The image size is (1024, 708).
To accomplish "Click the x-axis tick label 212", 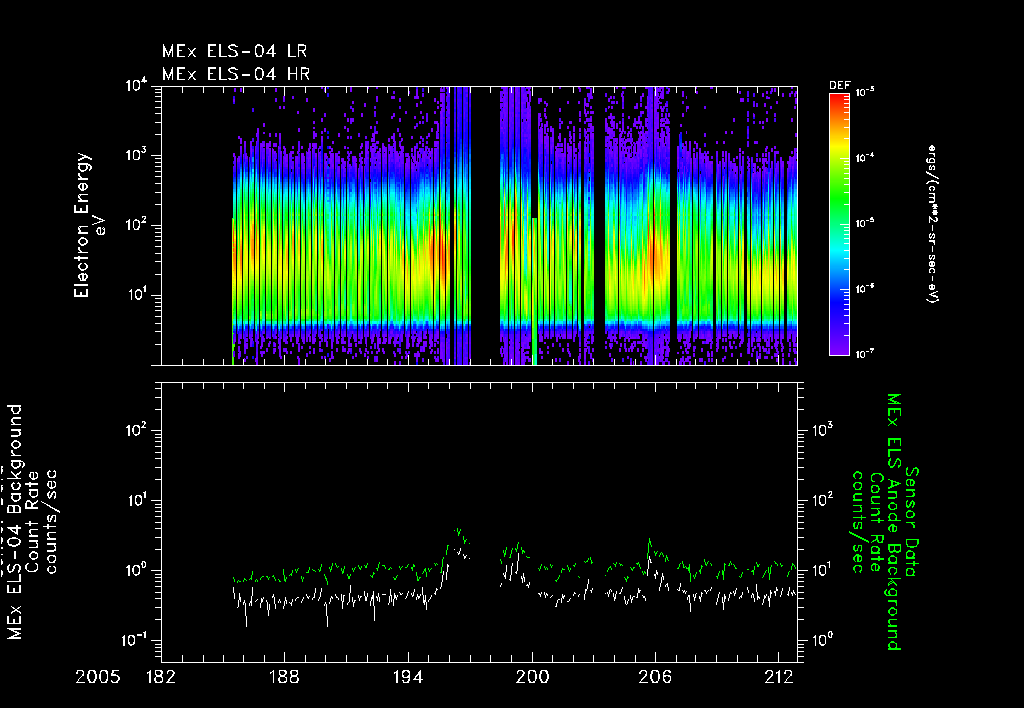I will 779,677.
